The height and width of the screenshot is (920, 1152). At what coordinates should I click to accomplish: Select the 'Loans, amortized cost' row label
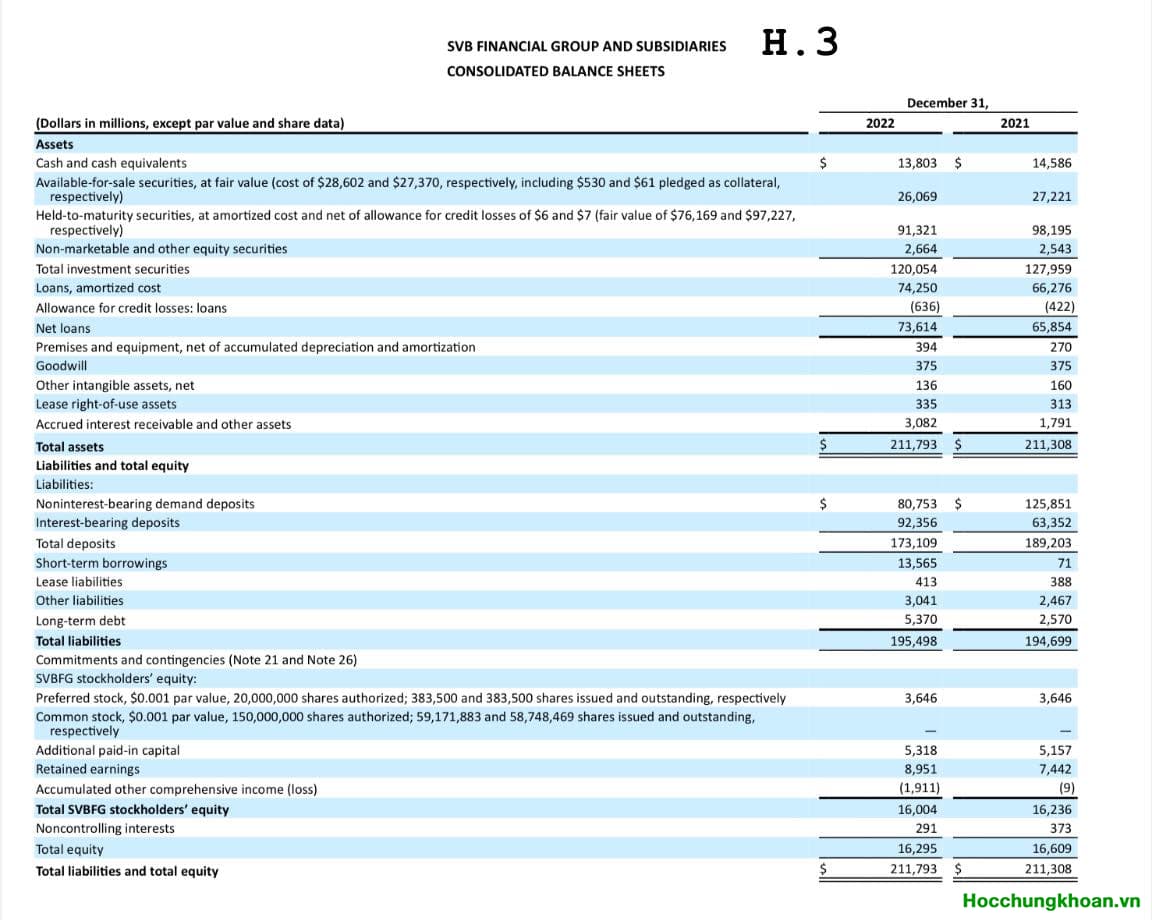(x=98, y=289)
